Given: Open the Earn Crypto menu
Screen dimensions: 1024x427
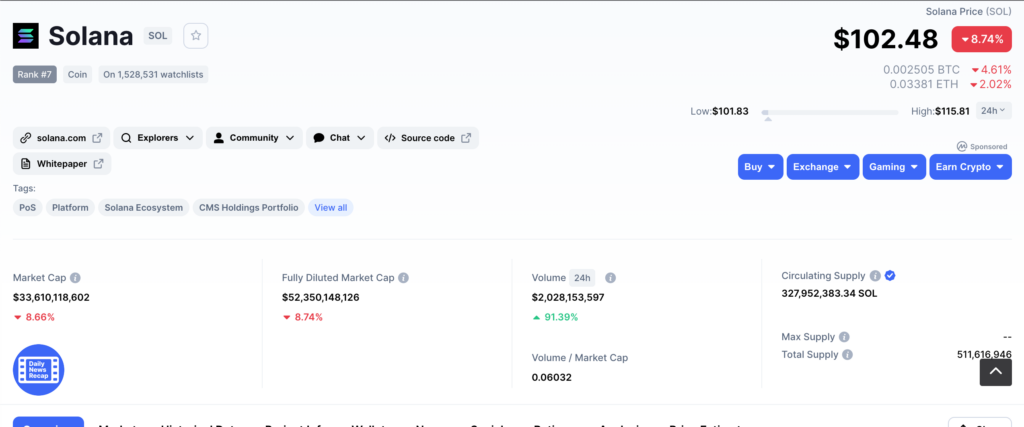Looking at the screenshot, I should [970, 167].
